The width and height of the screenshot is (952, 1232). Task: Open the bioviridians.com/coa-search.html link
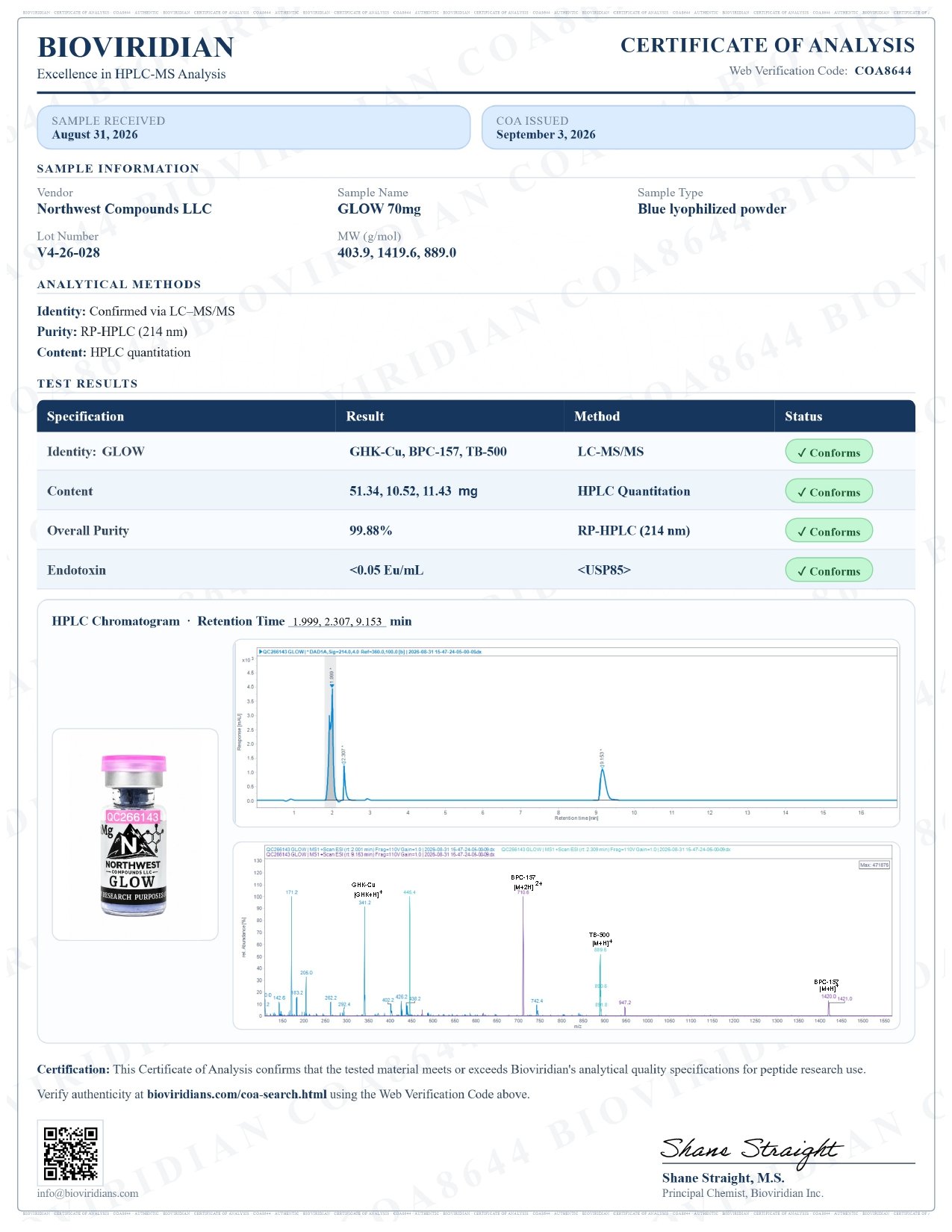pos(237,1095)
